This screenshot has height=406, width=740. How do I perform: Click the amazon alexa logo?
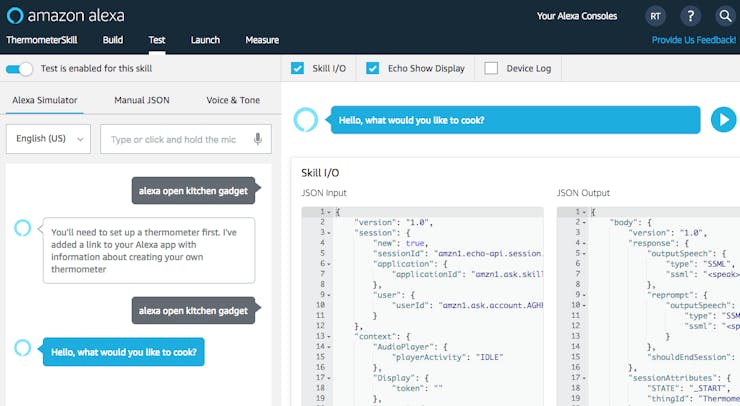coord(66,16)
